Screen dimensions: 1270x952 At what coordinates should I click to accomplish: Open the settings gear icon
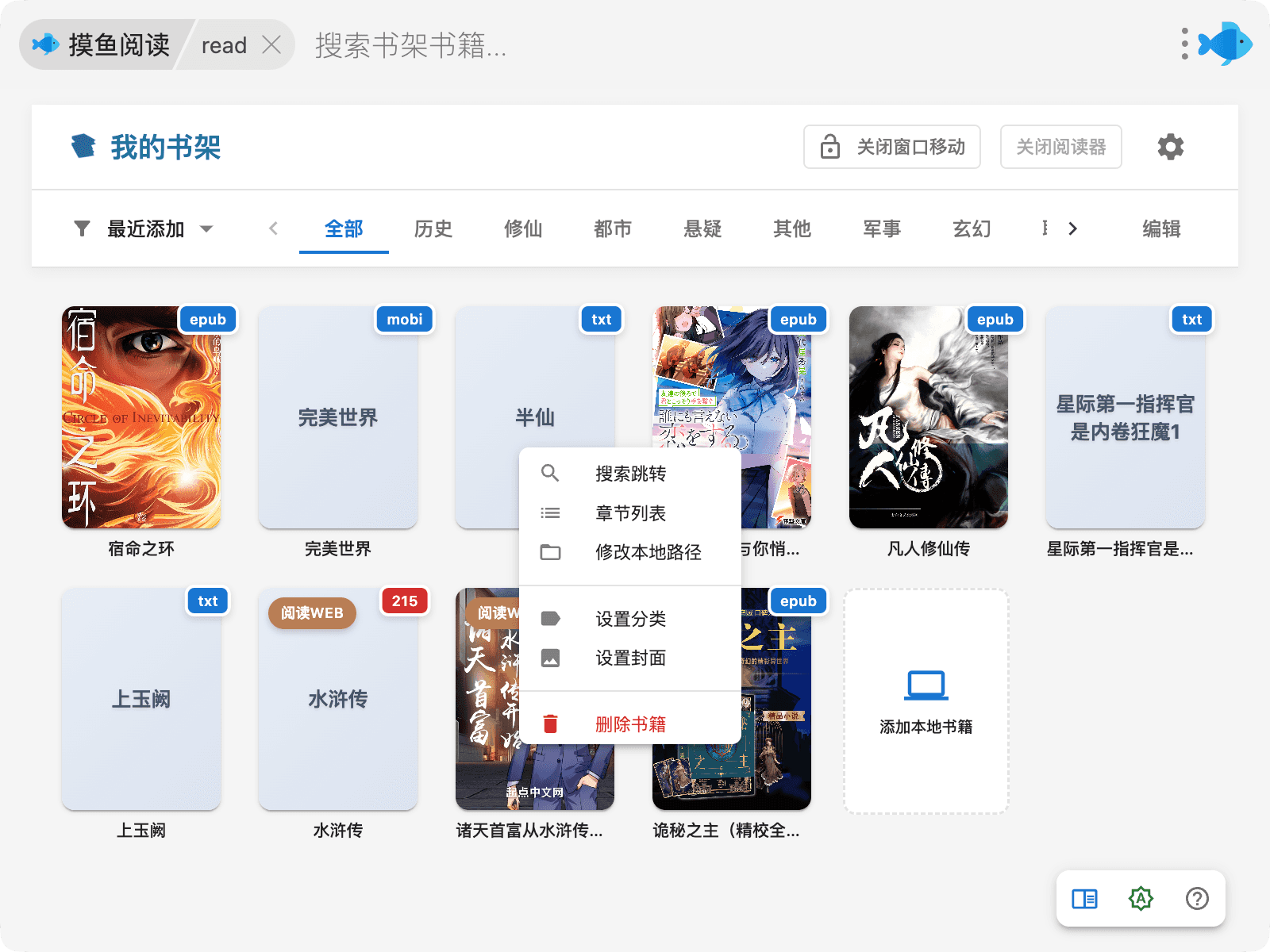click(1170, 147)
